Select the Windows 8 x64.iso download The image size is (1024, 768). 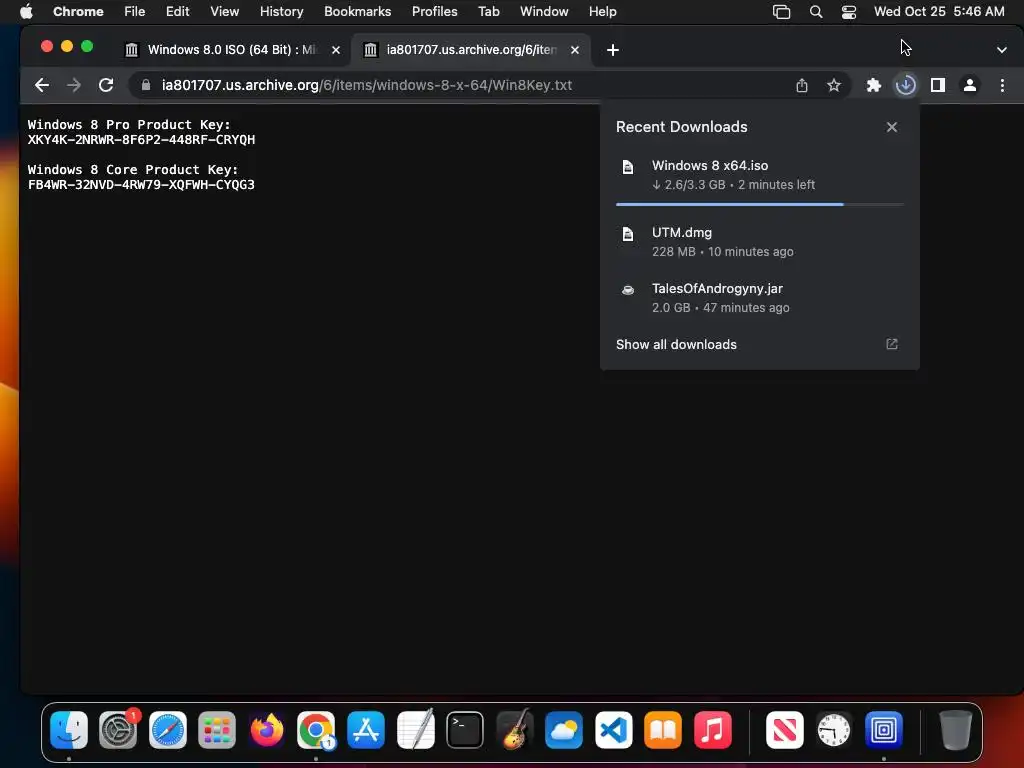[760, 175]
